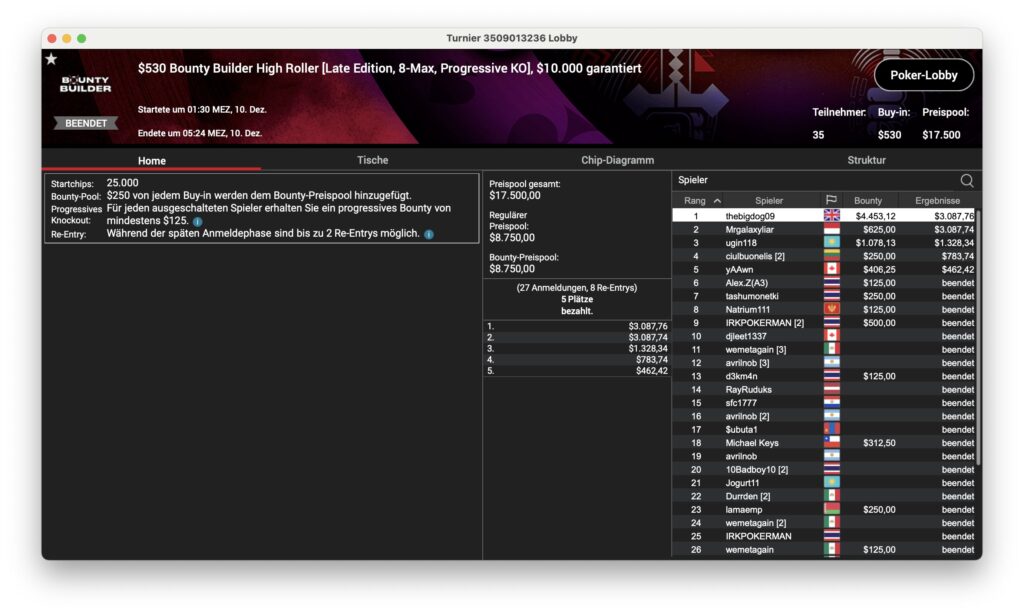Click $ubuta1's country flag
The width and height of the screenshot is (1024, 615).
[831, 429]
